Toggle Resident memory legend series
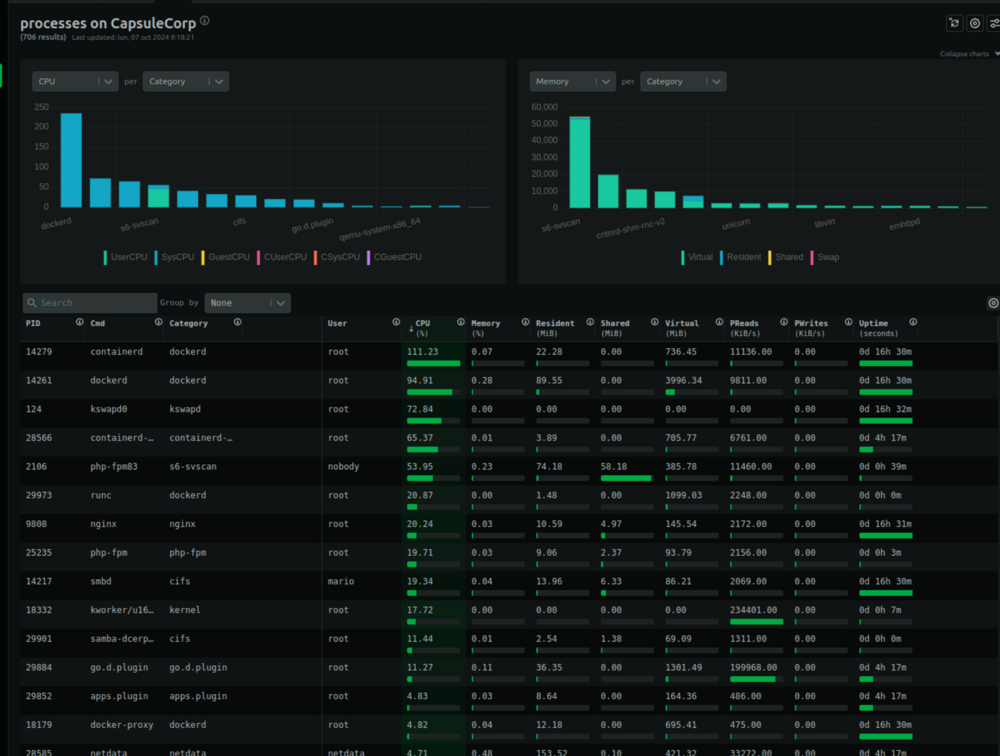This screenshot has height=756, width=1000. tap(740, 257)
